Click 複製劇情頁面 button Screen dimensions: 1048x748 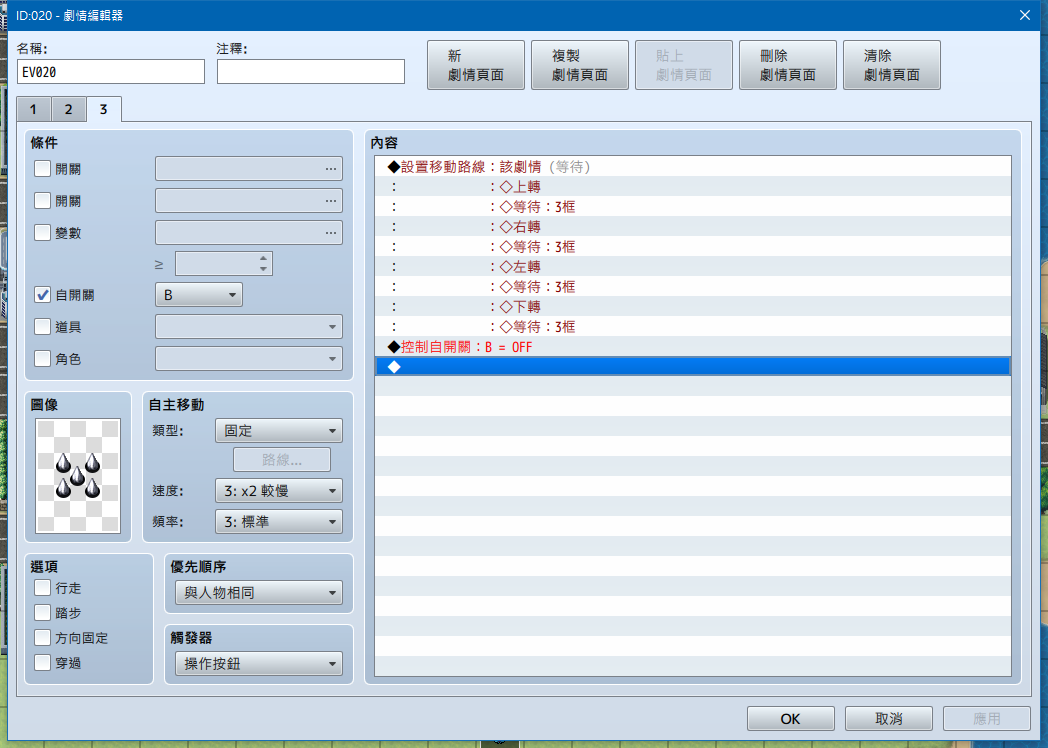[579, 65]
